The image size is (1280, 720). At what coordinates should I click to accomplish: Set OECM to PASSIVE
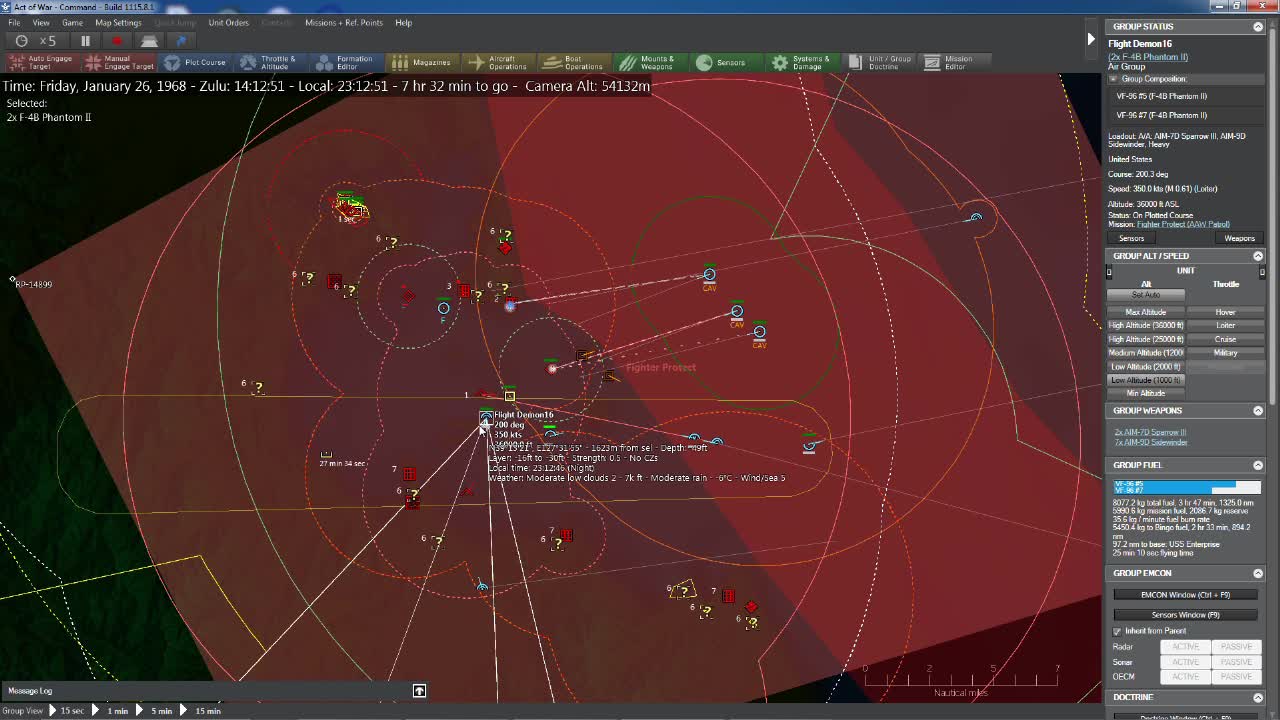point(1236,677)
